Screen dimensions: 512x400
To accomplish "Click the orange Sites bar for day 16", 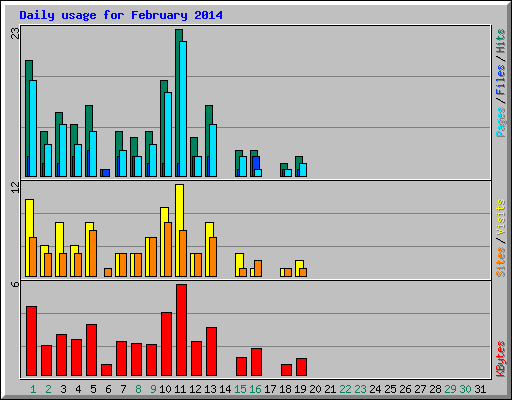I will tap(258, 268).
